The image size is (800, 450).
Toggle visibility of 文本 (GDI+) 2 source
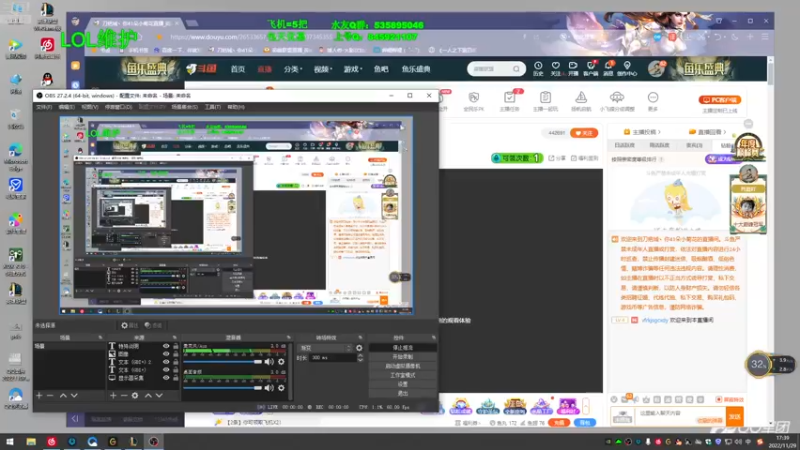coord(166,362)
